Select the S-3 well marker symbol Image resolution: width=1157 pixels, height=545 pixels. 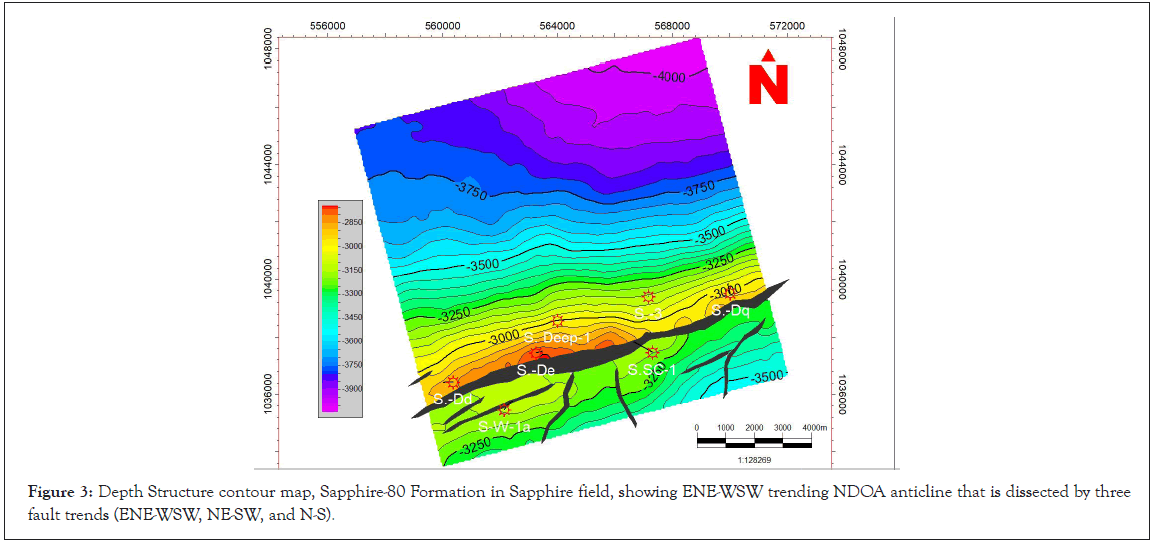coord(648,297)
